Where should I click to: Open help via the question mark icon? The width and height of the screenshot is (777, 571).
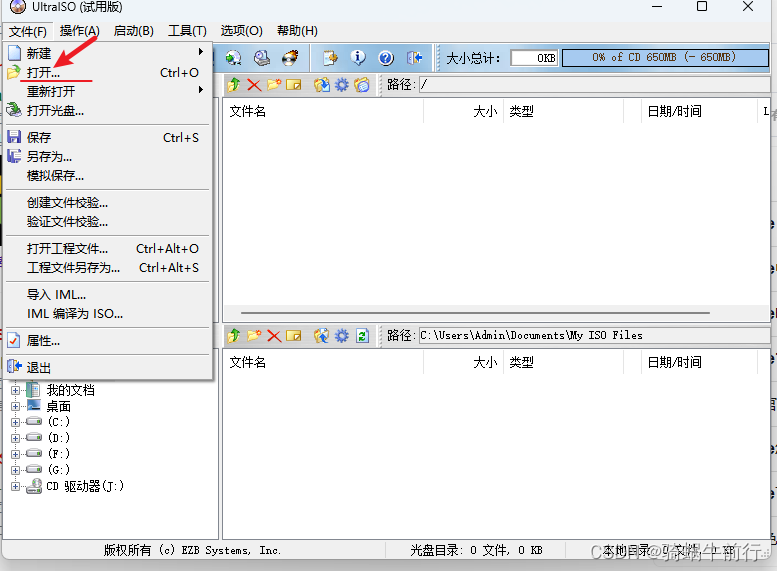(386, 58)
